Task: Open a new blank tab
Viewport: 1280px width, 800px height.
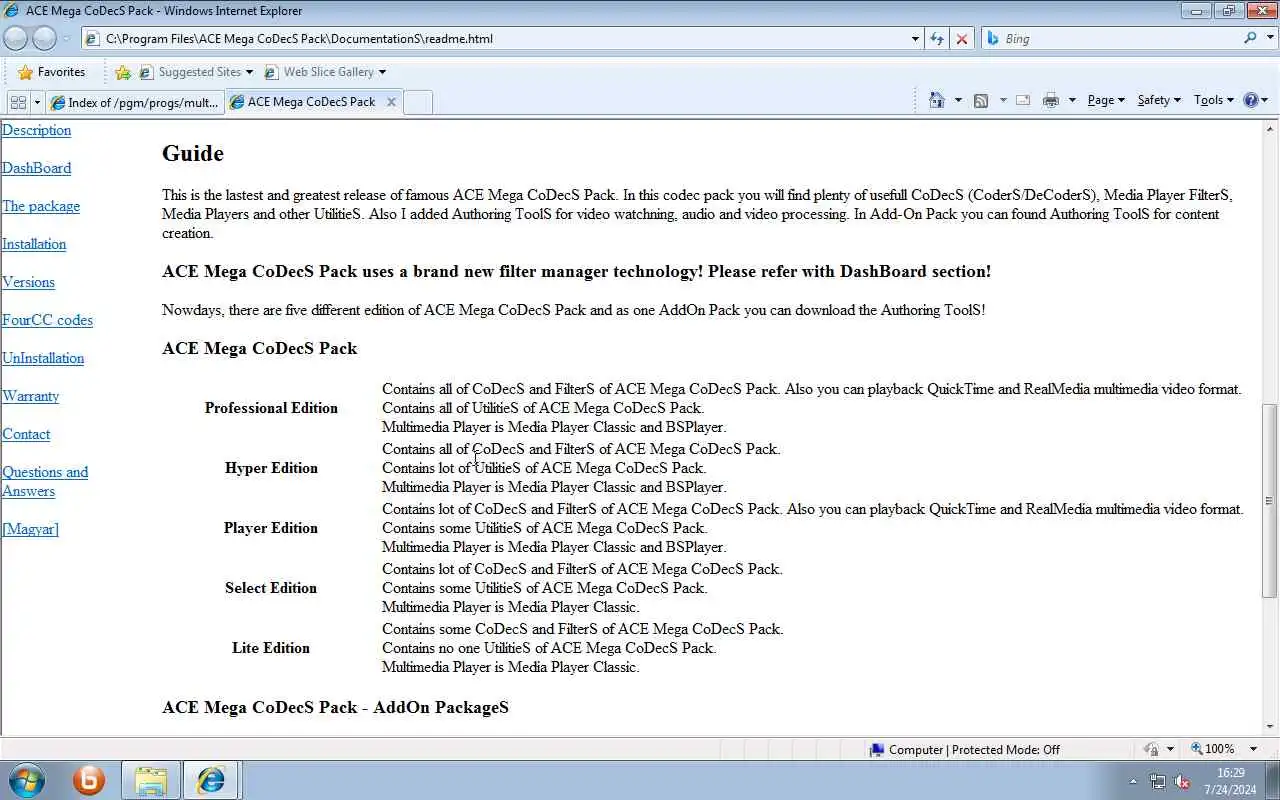Action: point(418,102)
